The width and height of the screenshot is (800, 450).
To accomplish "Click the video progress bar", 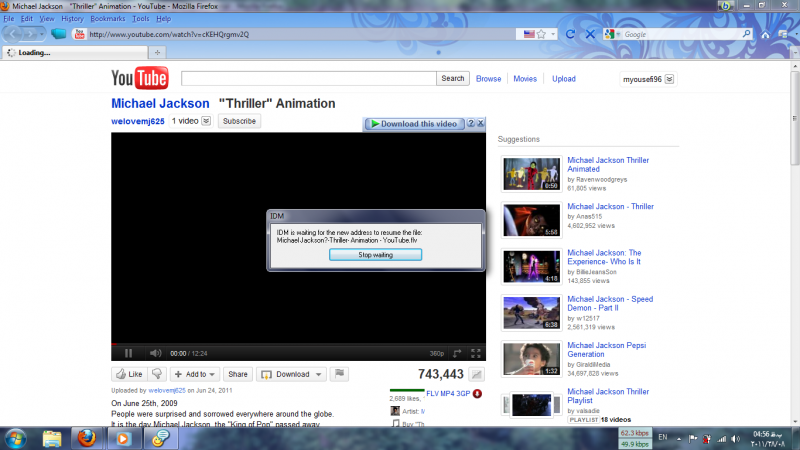I will pos(298,344).
